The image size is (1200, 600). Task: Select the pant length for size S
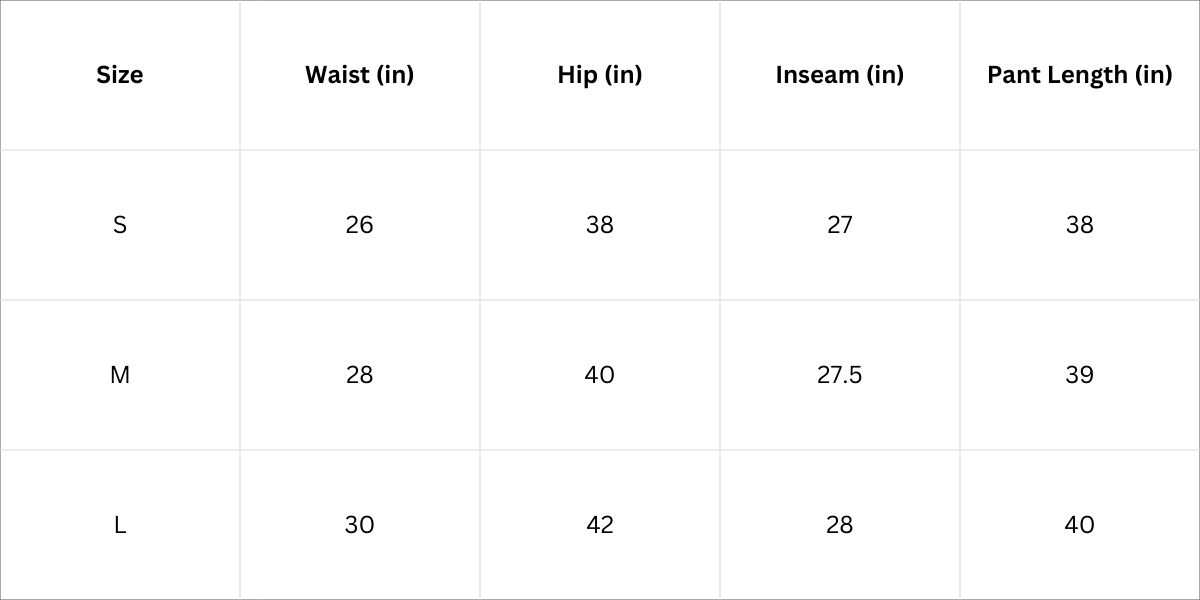click(1079, 225)
